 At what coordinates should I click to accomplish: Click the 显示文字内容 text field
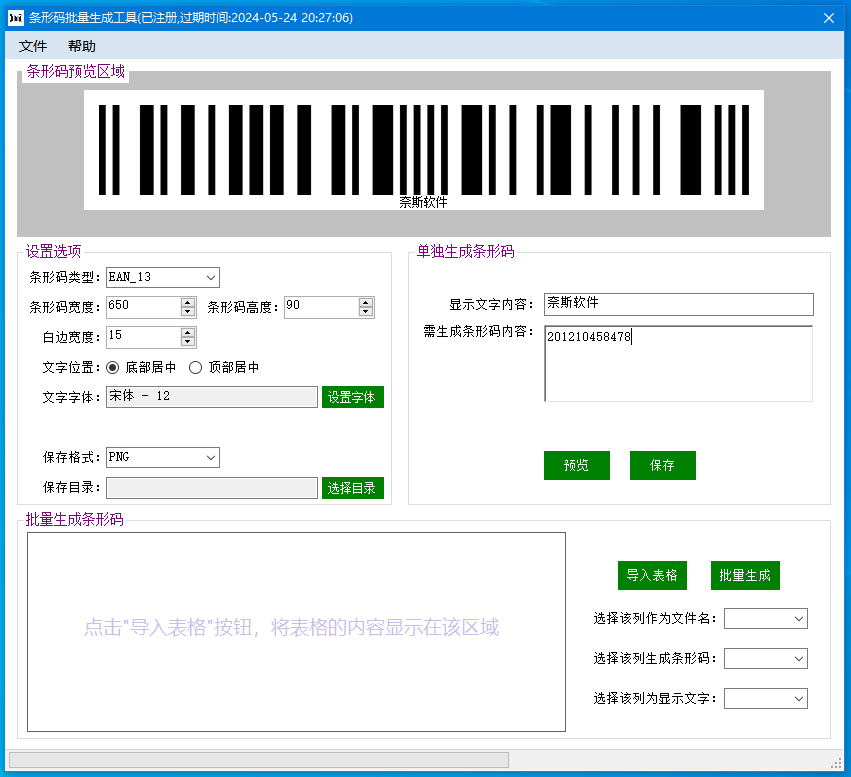678,304
